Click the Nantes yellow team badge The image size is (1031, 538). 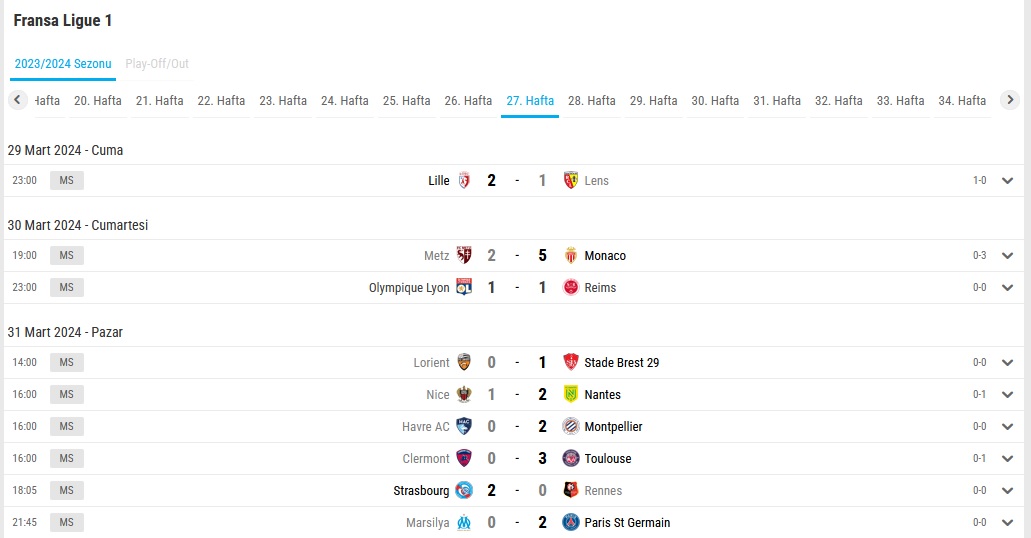(x=571, y=395)
